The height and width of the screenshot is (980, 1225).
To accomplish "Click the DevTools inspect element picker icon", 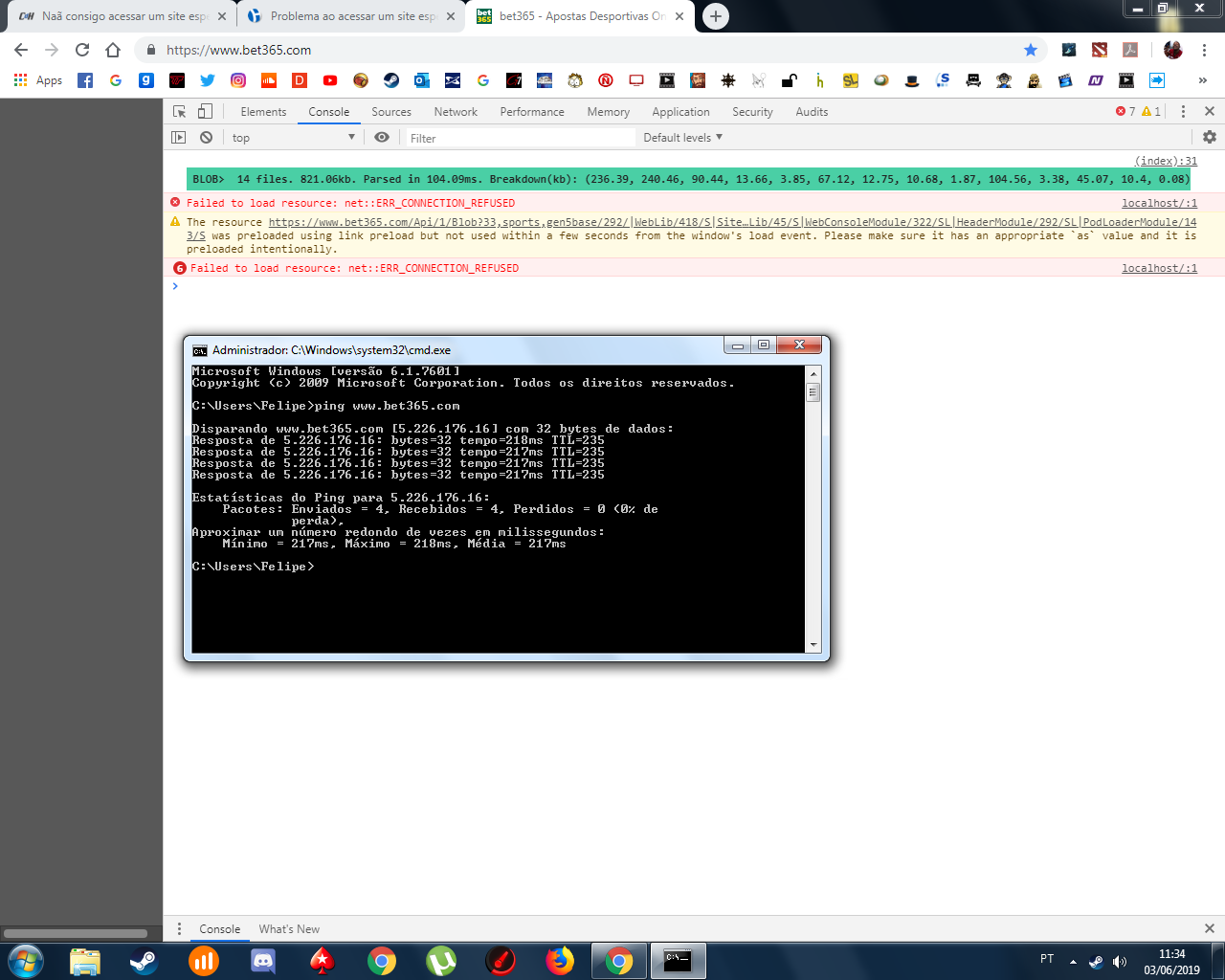I will [179, 112].
